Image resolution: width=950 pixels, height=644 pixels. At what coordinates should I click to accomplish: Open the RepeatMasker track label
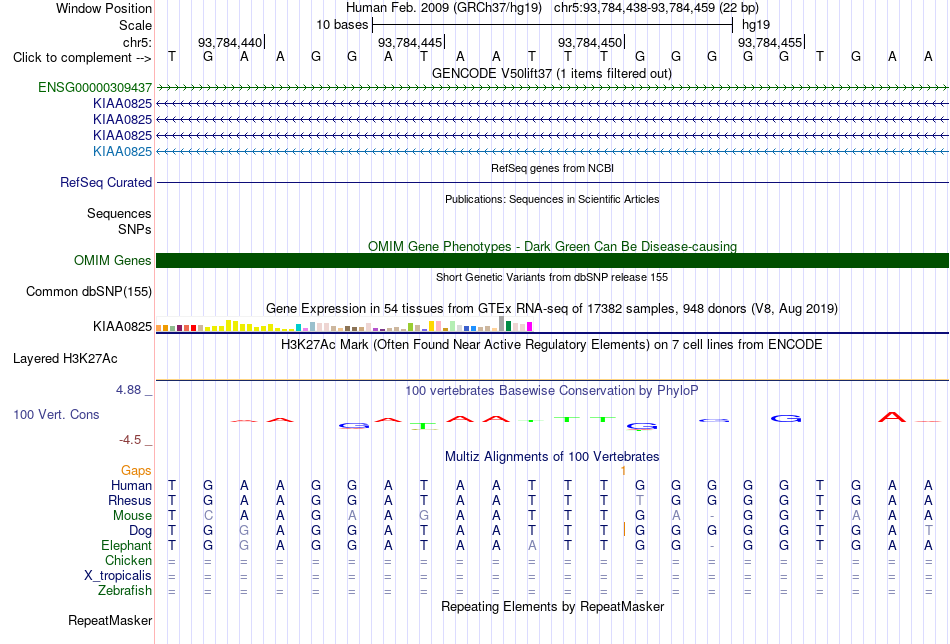pos(110,620)
